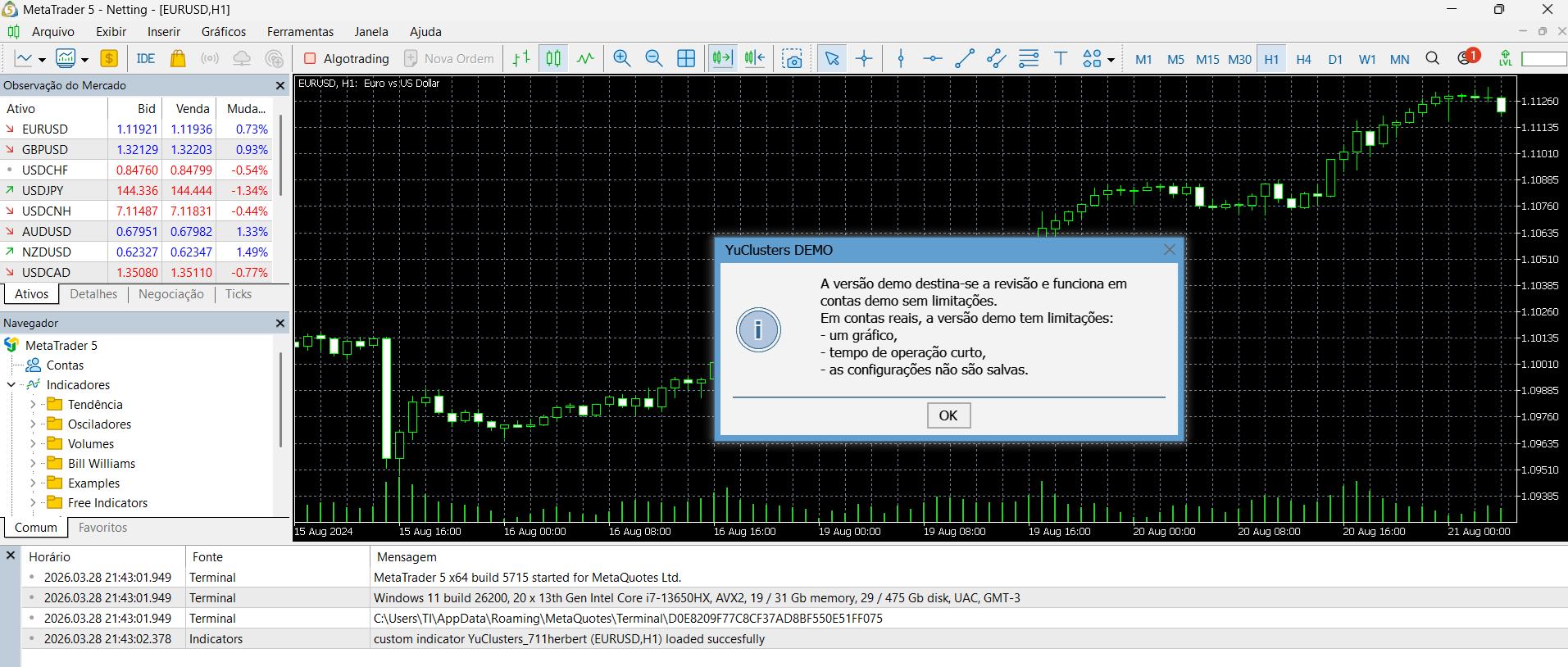Close the Navegador panel
This screenshot has height=667, width=1568.
tap(280, 323)
